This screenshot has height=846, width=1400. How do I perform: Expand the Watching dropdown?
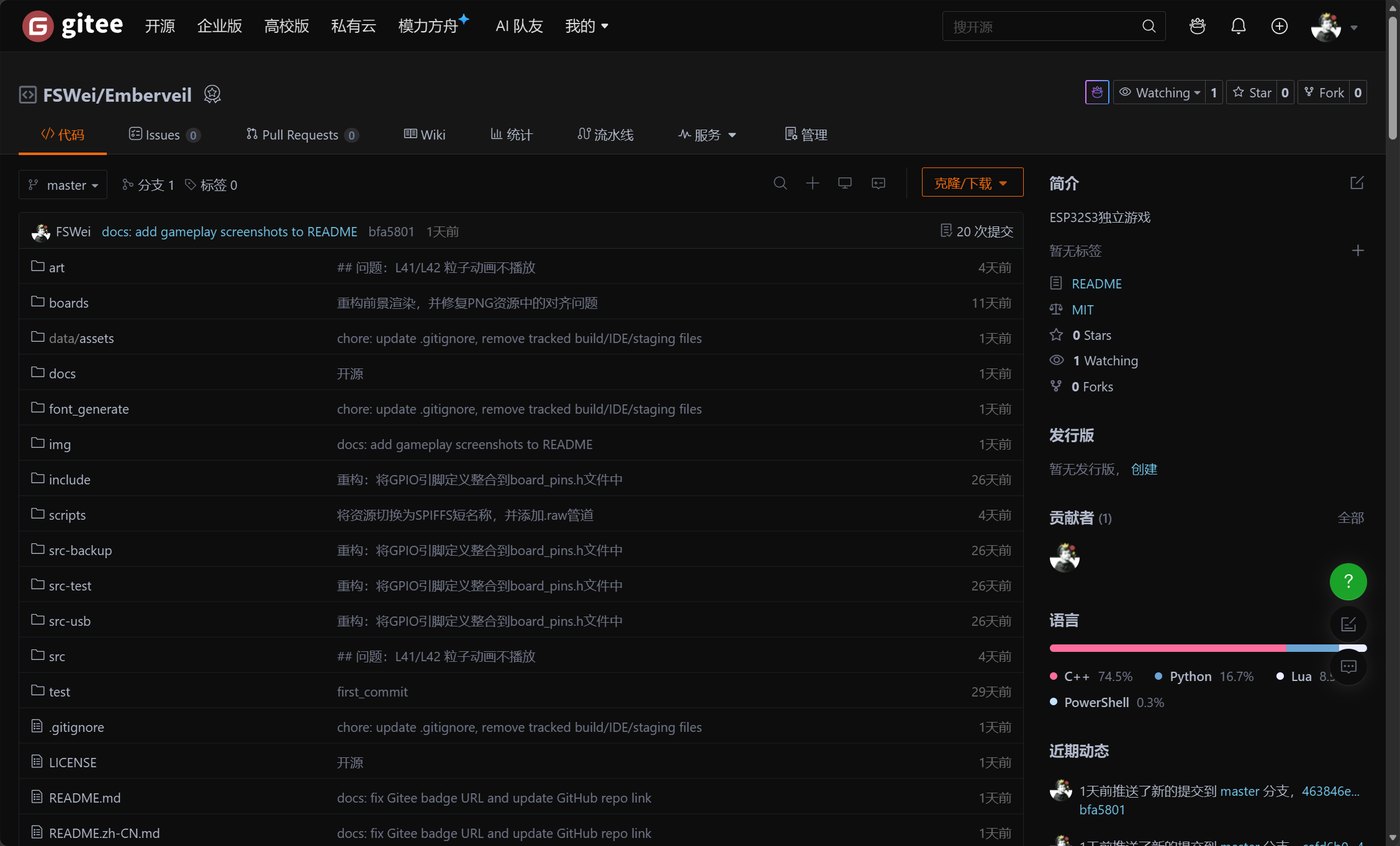pos(1159,92)
